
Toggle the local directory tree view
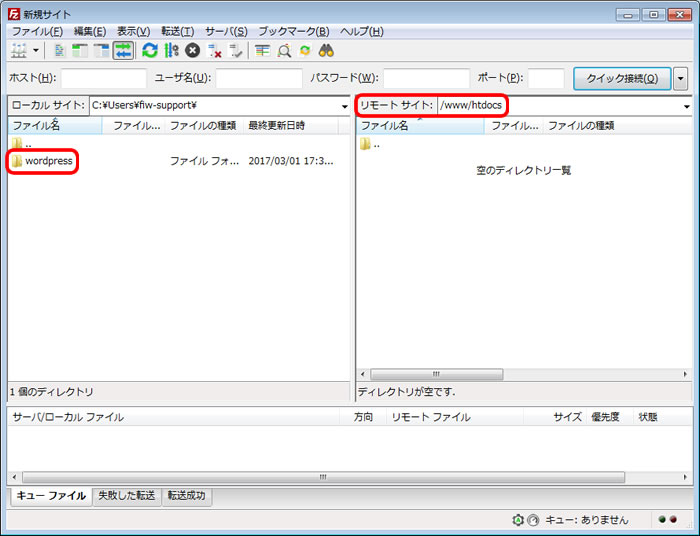click(x=80, y=50)
